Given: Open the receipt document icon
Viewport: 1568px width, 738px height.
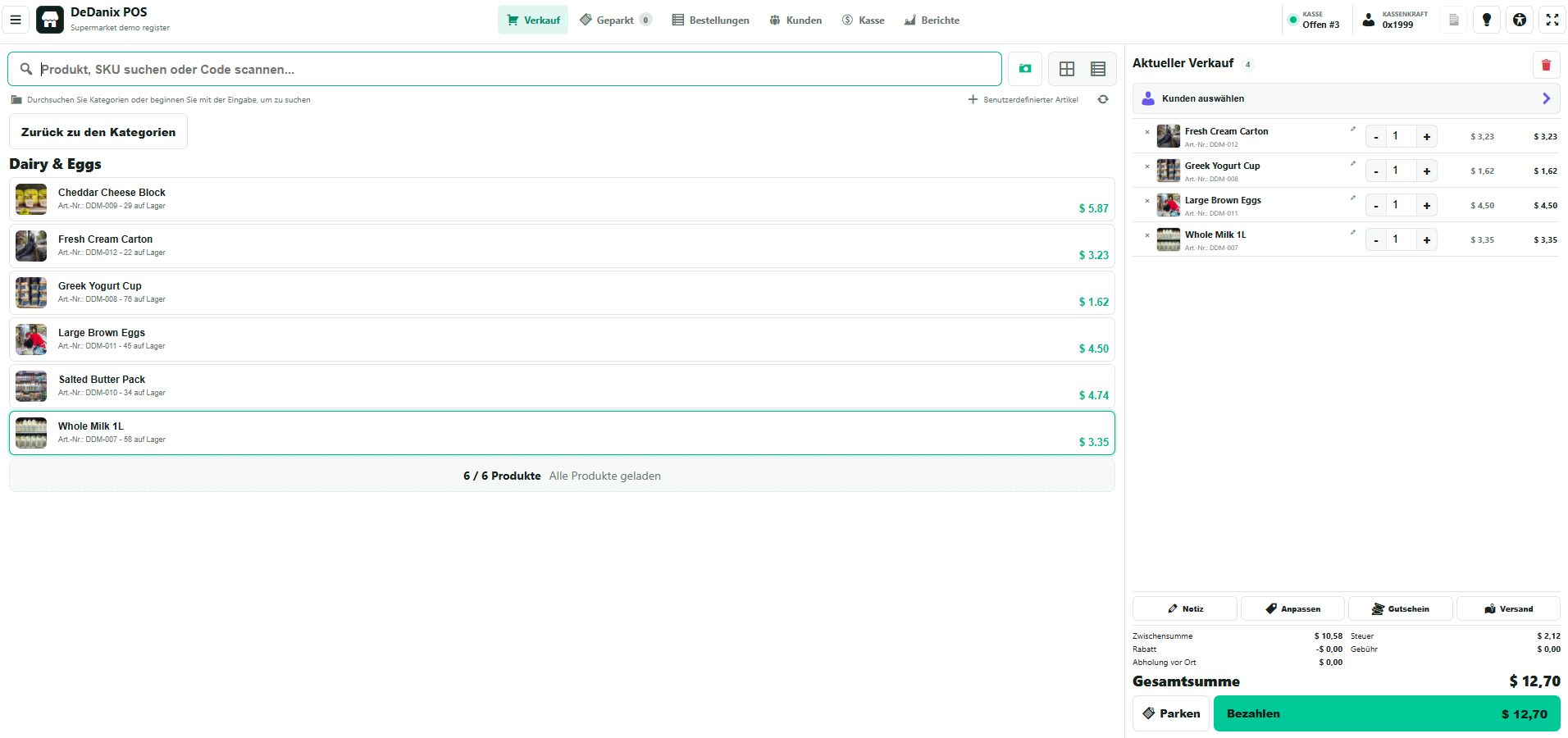Looking at the screenshot, I should tap(1454, 20).
